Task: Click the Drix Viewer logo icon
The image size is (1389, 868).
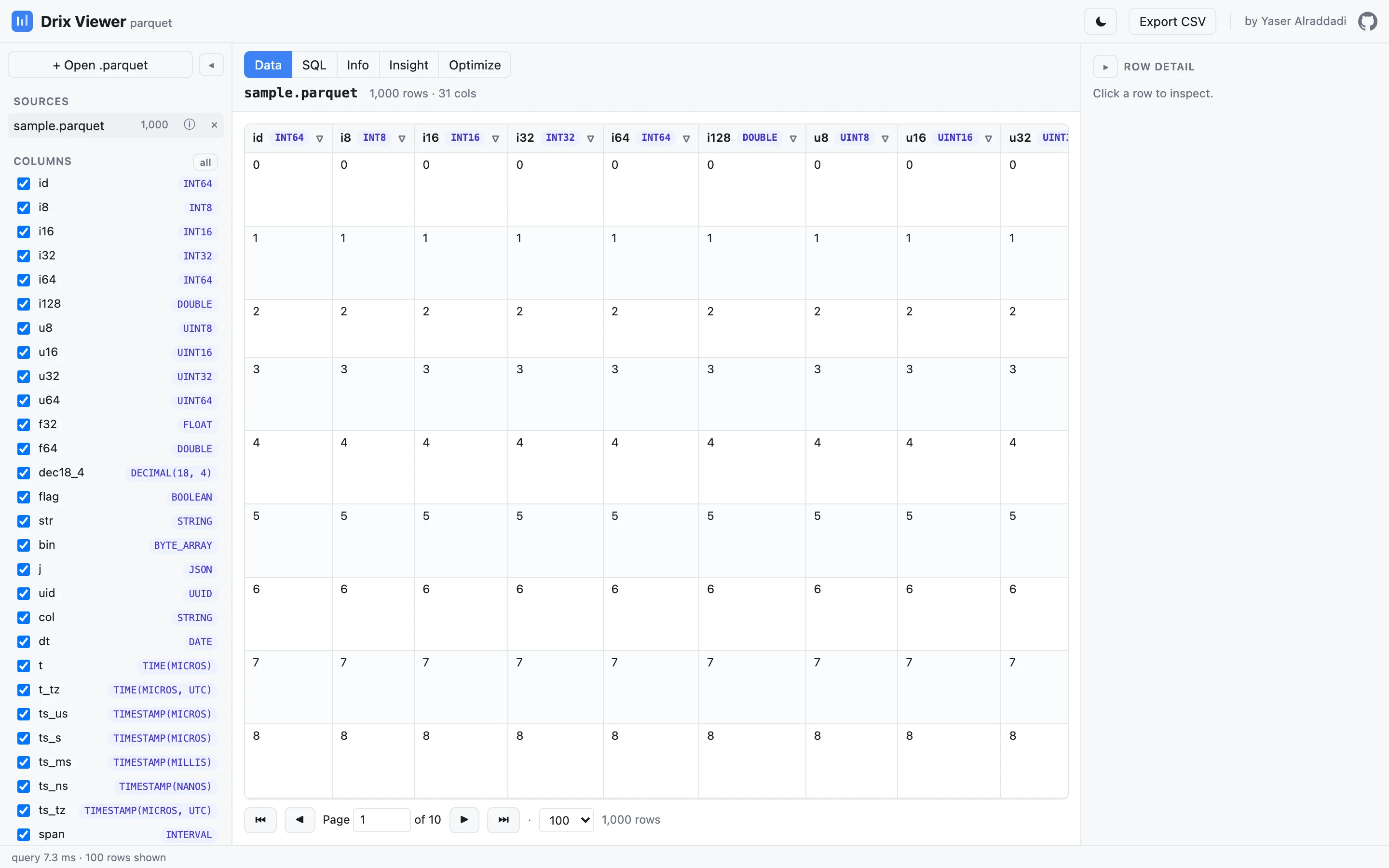Action: tap(22, 21)
